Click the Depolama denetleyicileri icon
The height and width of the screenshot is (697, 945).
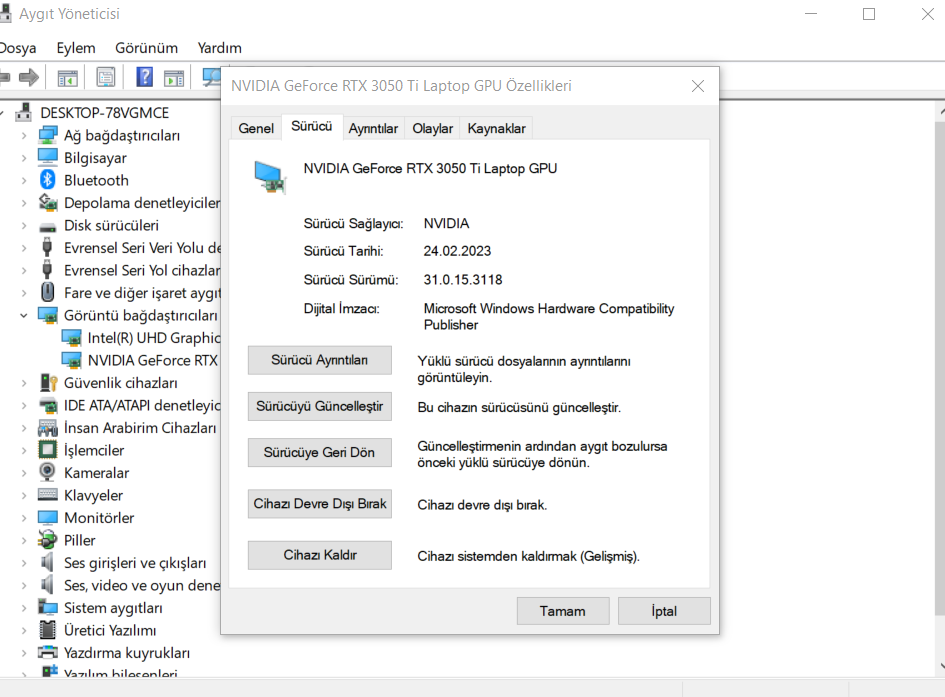point(48,203)
